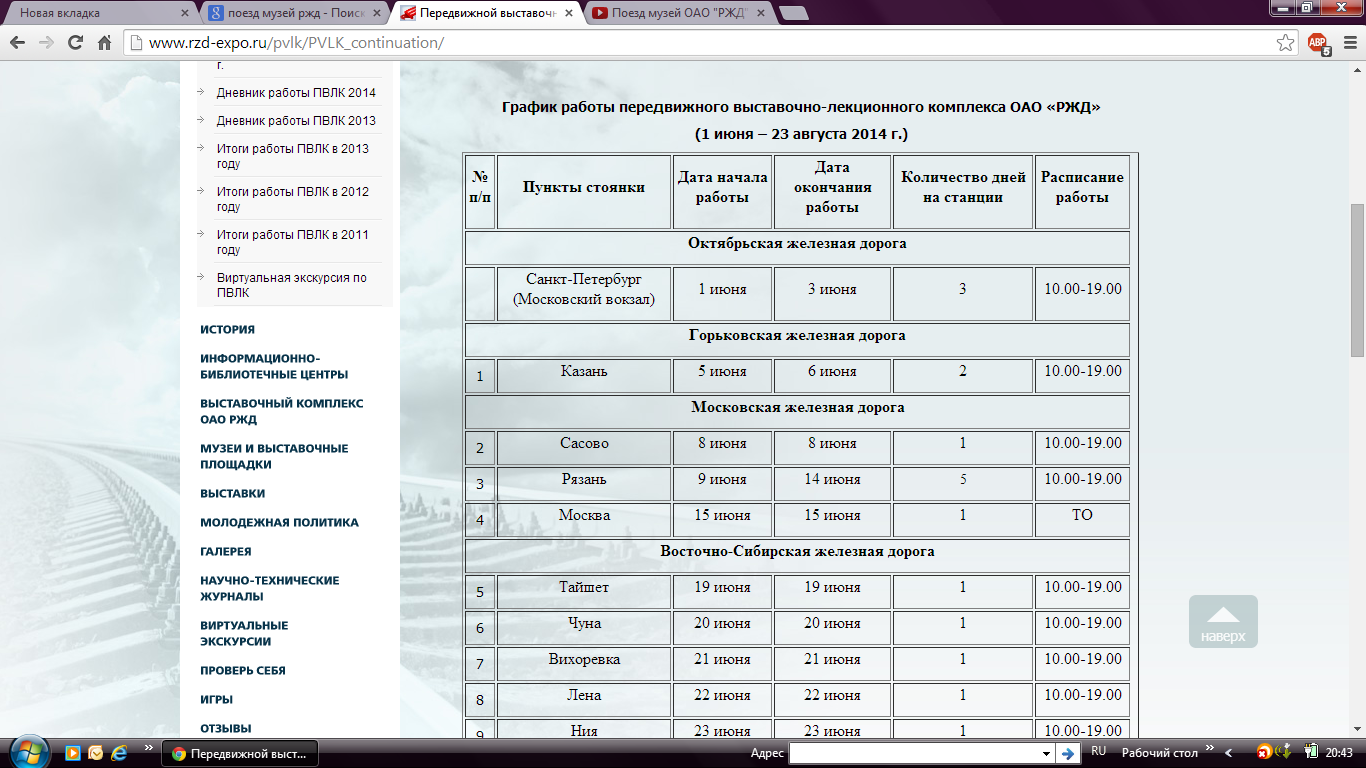Open 'Итоги работы ПВЛК в 2013 году'
The width and height of the screenshot is (1366, 768).
tap(293, 156)
